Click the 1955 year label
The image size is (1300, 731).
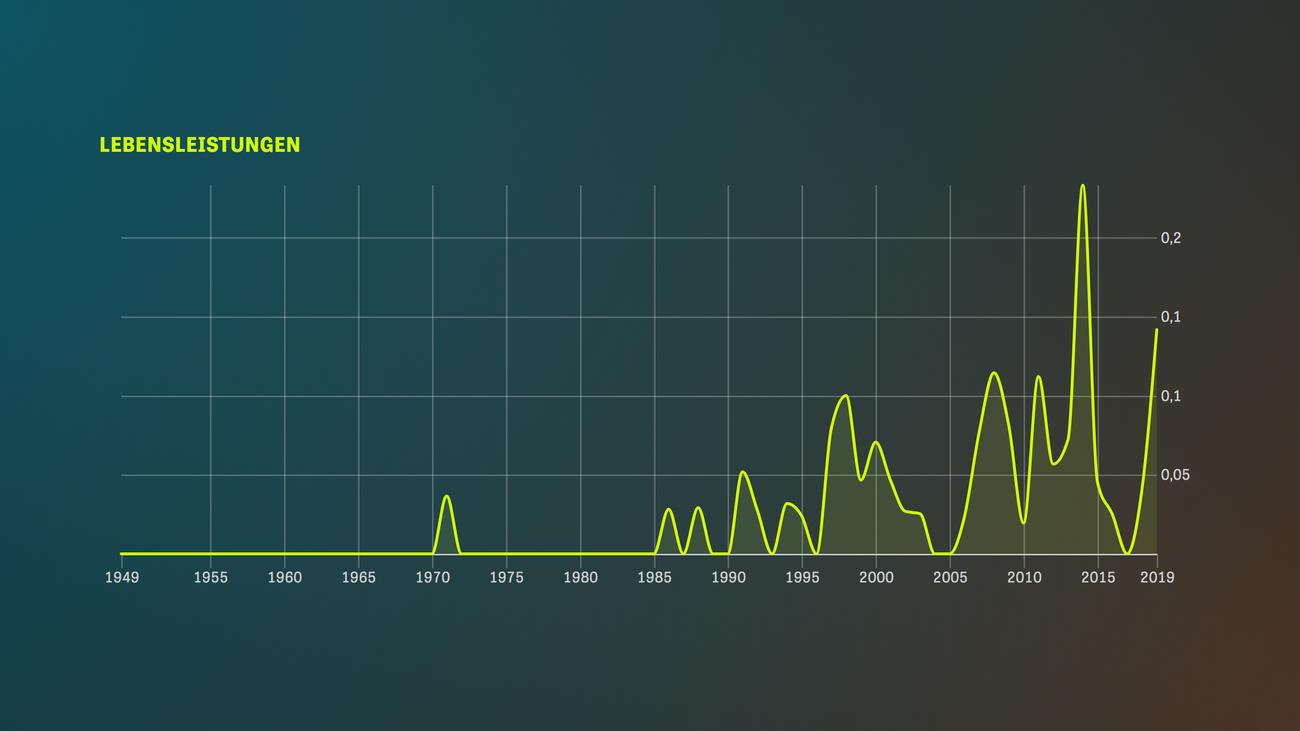coord(210,578)
